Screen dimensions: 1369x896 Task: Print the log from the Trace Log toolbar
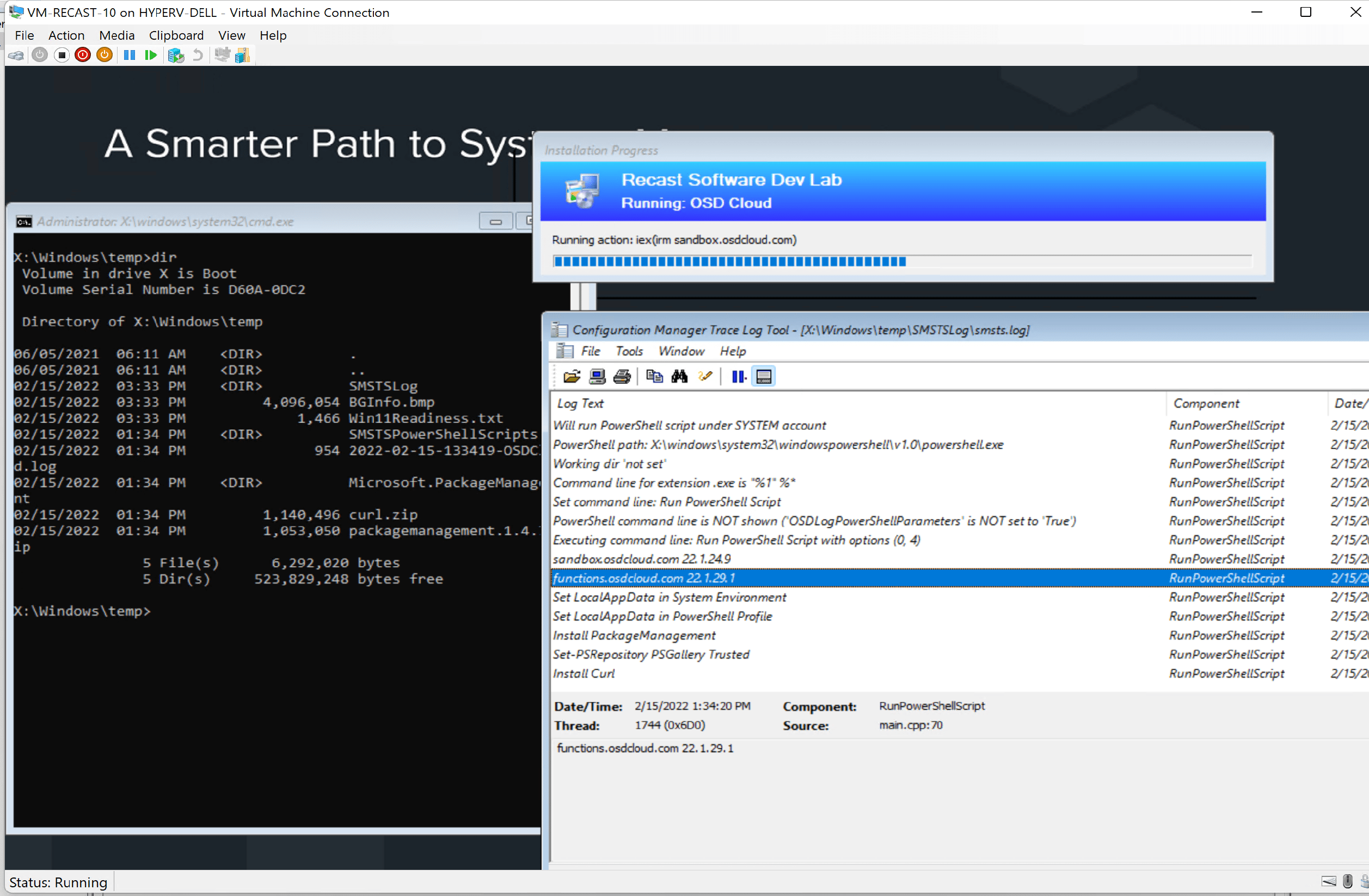(622, 376)
